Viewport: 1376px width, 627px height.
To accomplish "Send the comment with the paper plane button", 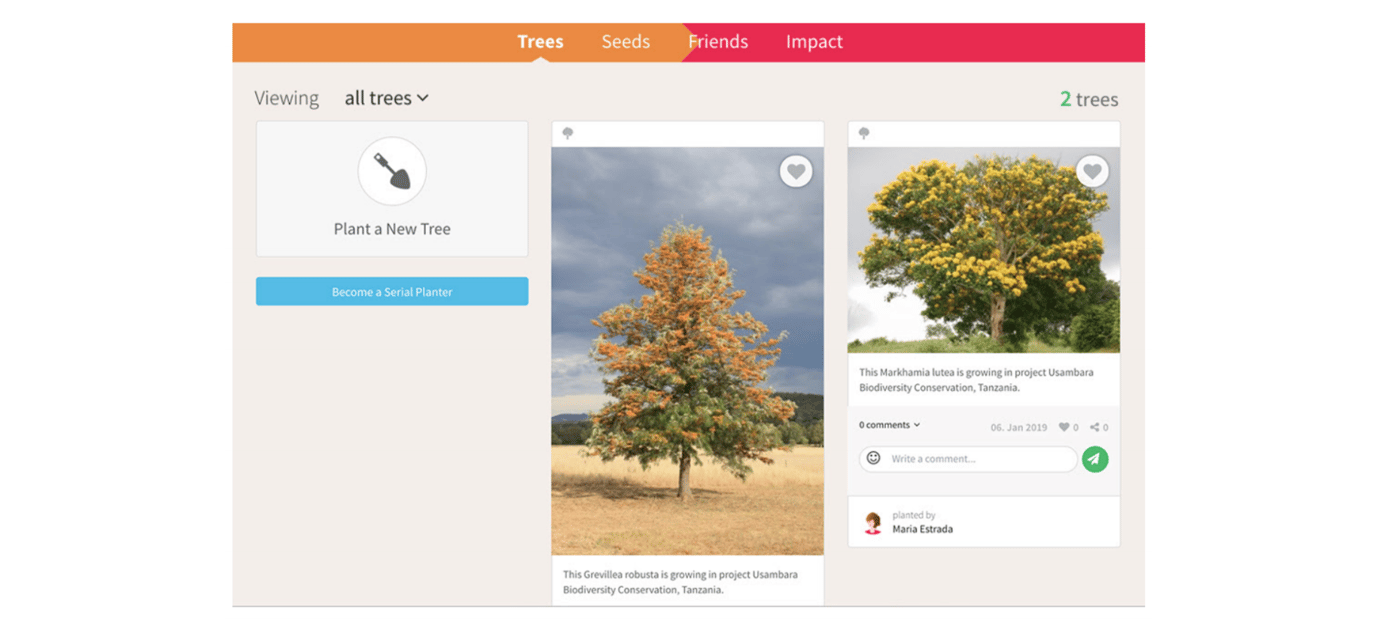I will [x=1094, y=459].
